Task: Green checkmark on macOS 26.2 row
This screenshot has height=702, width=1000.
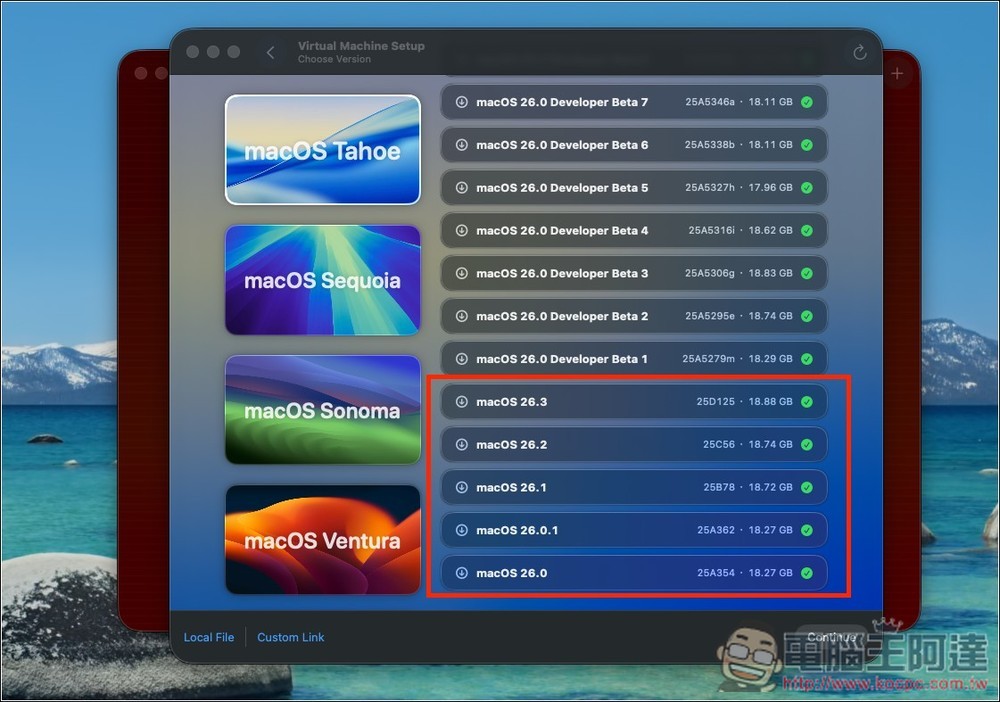Action: tap(807, 444)
